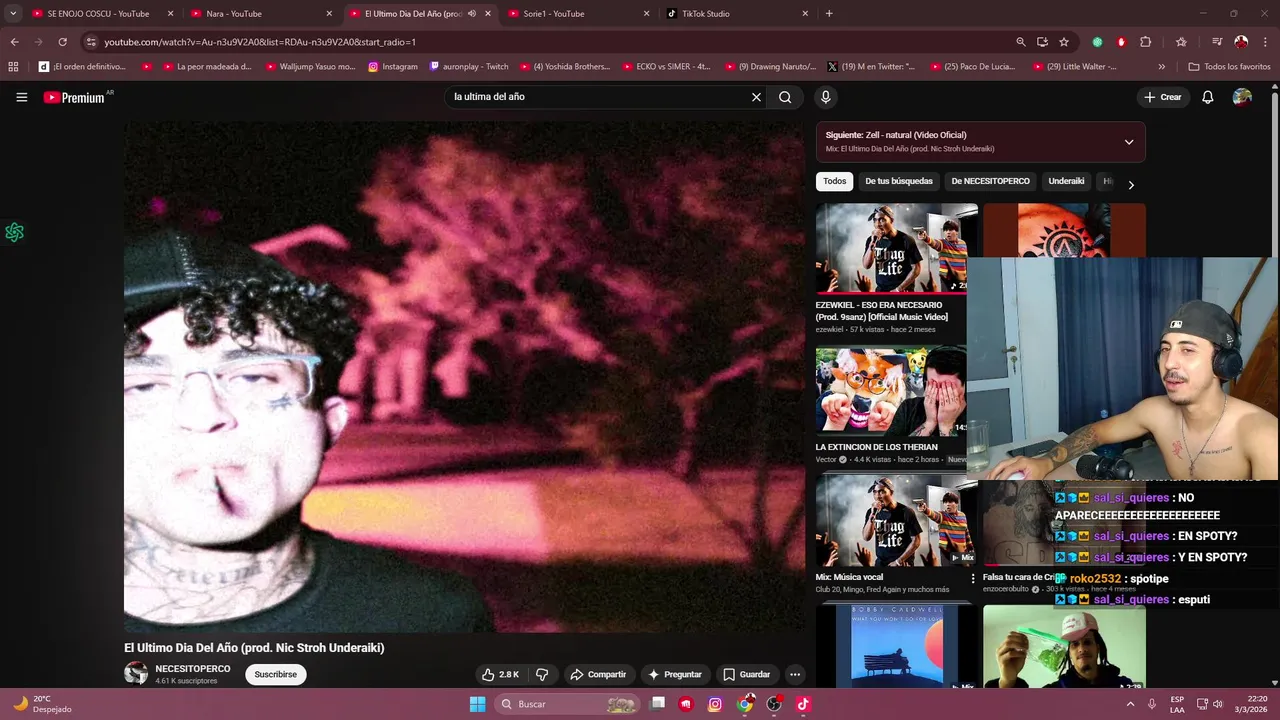The image size is (1280, 720).
Task: Open YouTube account avatar menu
Action: tap(1242, 97)
